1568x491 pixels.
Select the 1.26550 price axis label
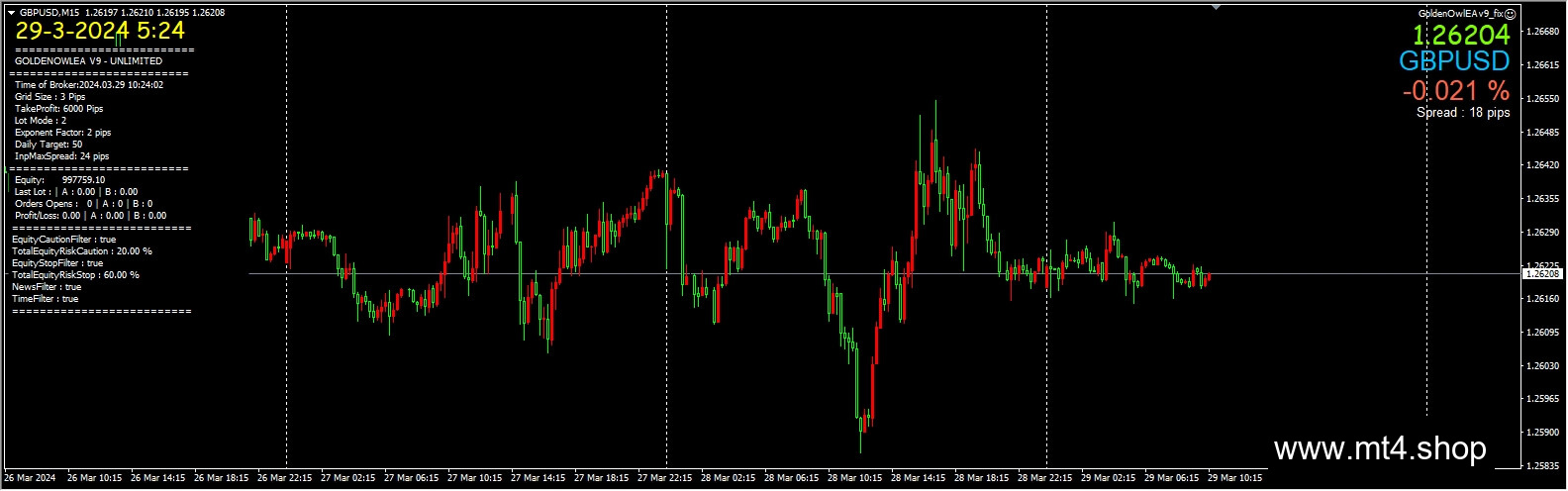click(x=1544, y=99)
